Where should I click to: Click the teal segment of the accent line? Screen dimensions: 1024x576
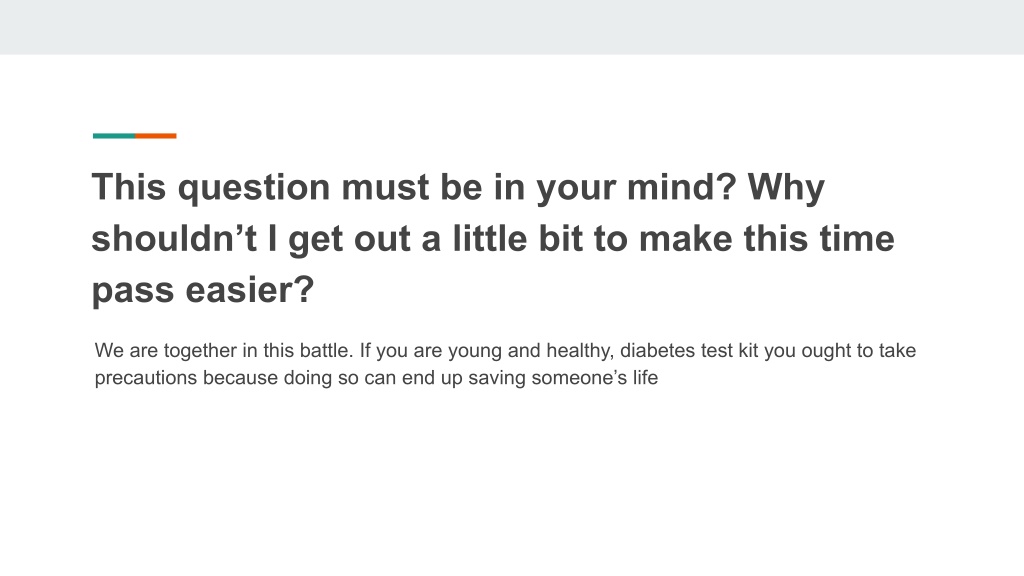[114, 136]
